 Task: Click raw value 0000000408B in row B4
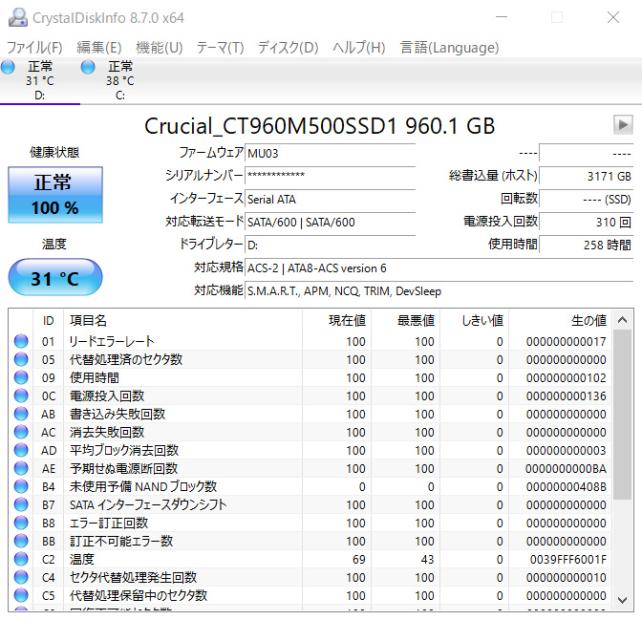[x=566, y=486]
